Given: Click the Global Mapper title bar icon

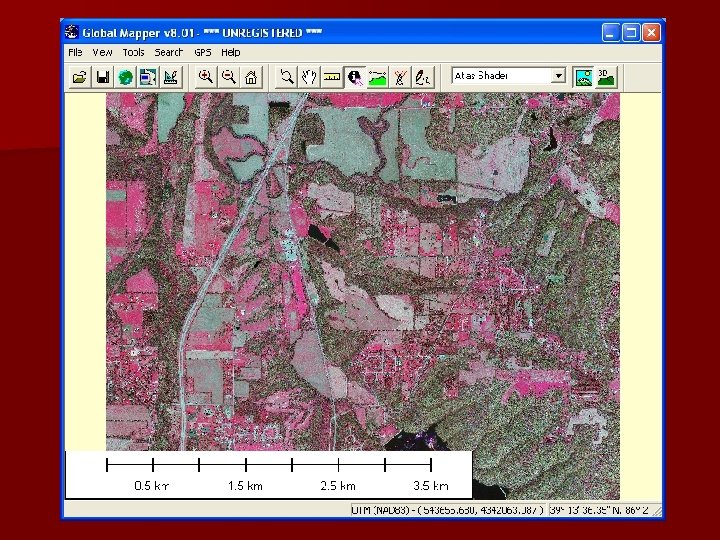Looking at the screenshot, I should tap(71, 33).
